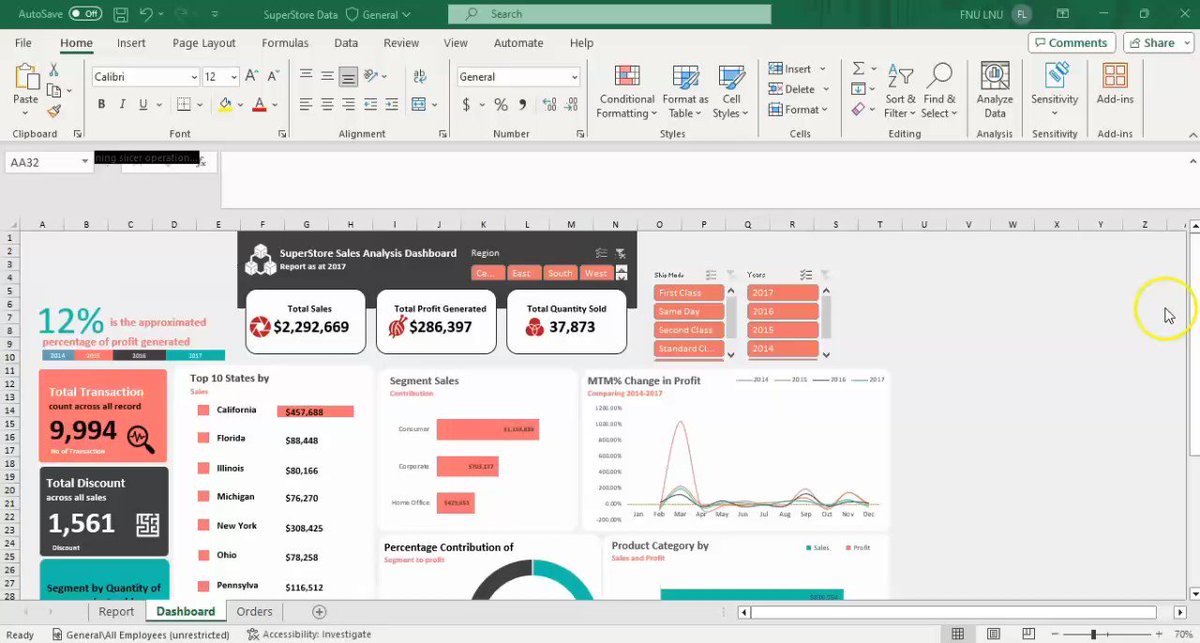This screenshot has height=643, width=1200.
Task: Click the Comma Style icon
Action: [523, 105]
